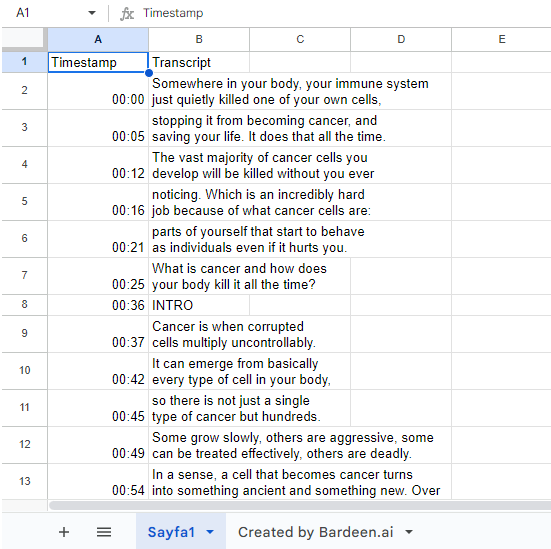Open the all sheets list icon
Screen dimensions: 551x549
[x=104, y=532]
